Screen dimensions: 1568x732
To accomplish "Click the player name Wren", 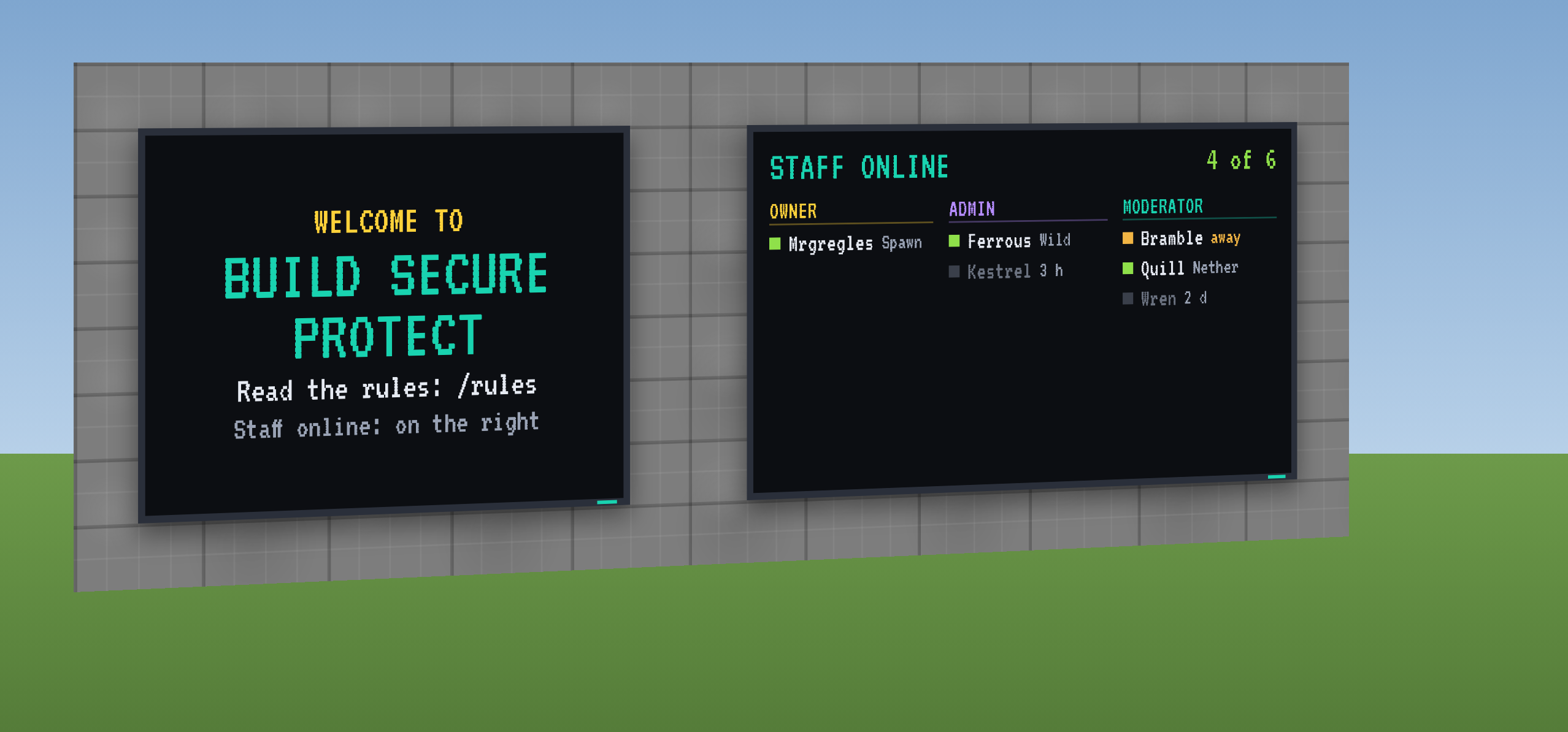I will (x=1158, y=299).
